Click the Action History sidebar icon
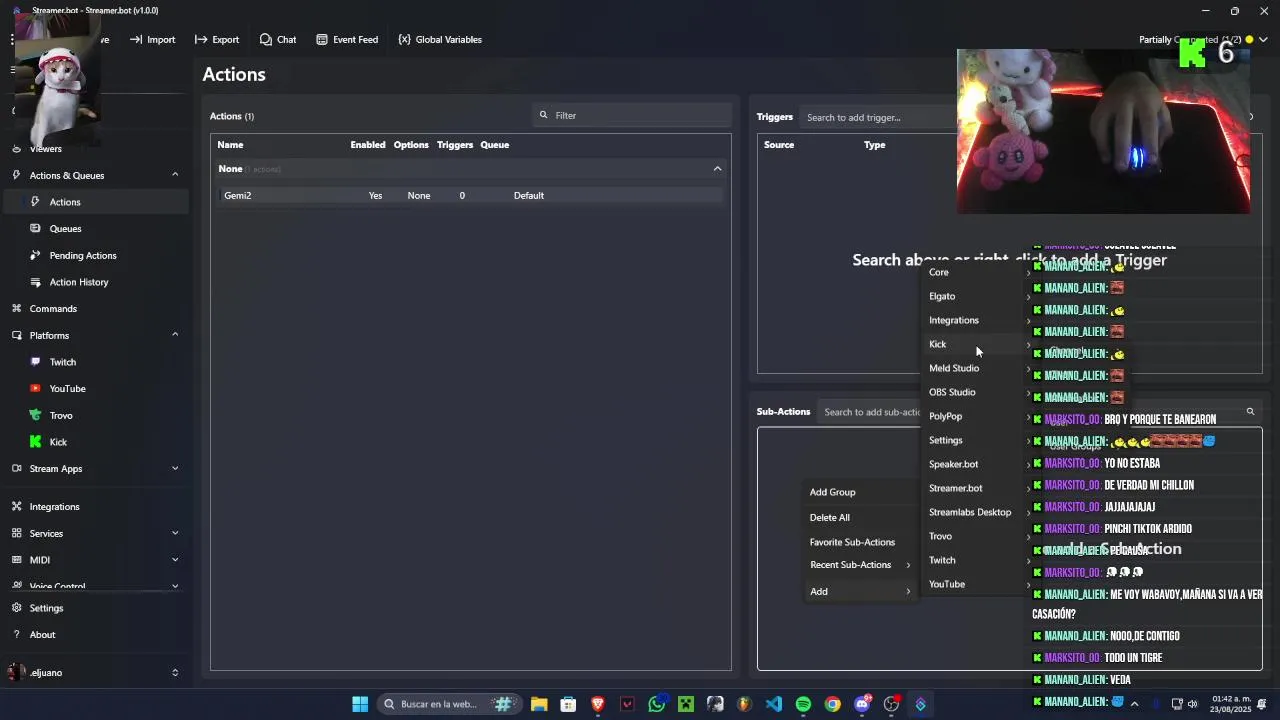 click(36, 282)
